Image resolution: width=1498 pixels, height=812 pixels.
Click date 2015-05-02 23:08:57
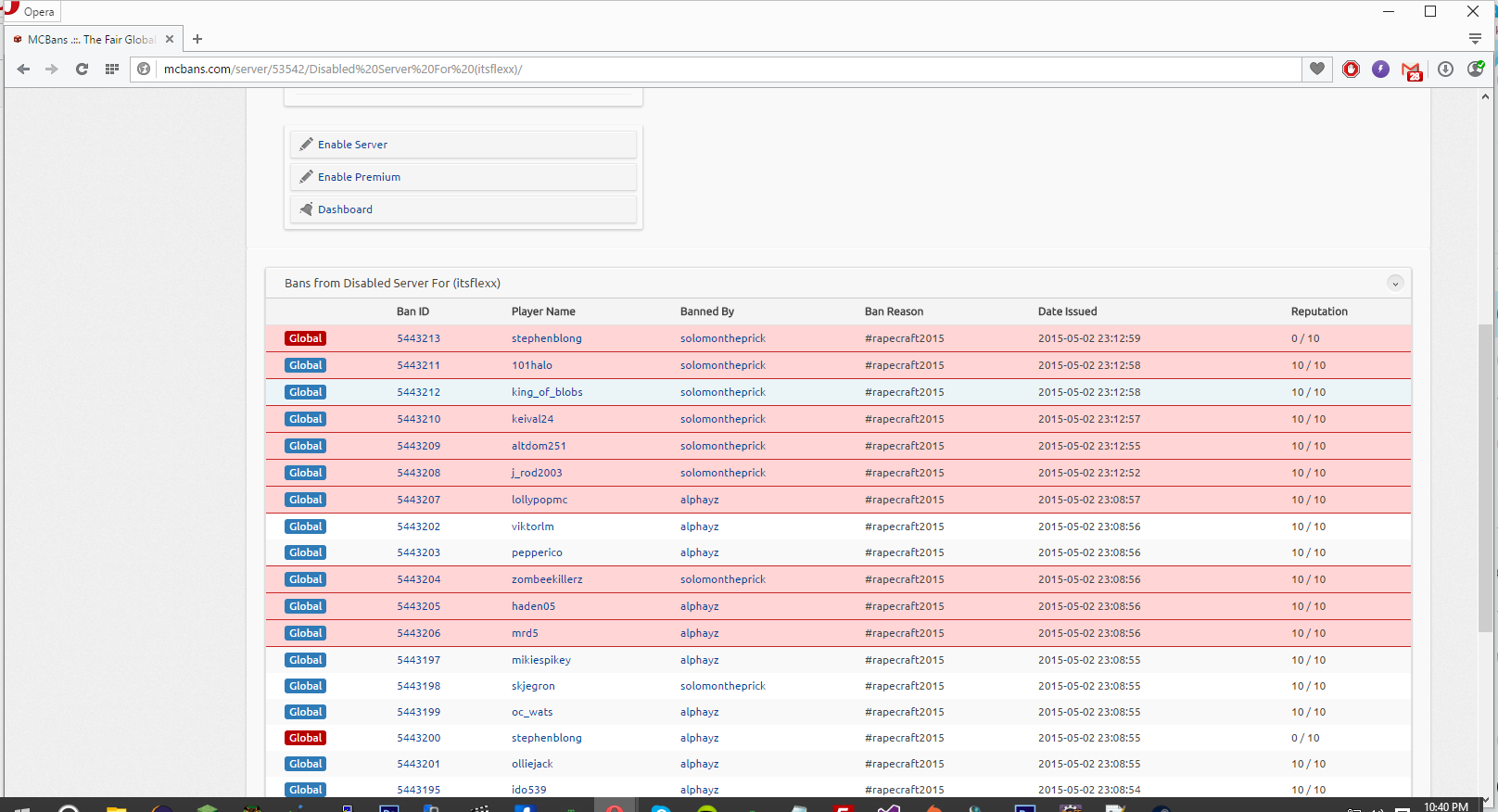point(1089,500)
